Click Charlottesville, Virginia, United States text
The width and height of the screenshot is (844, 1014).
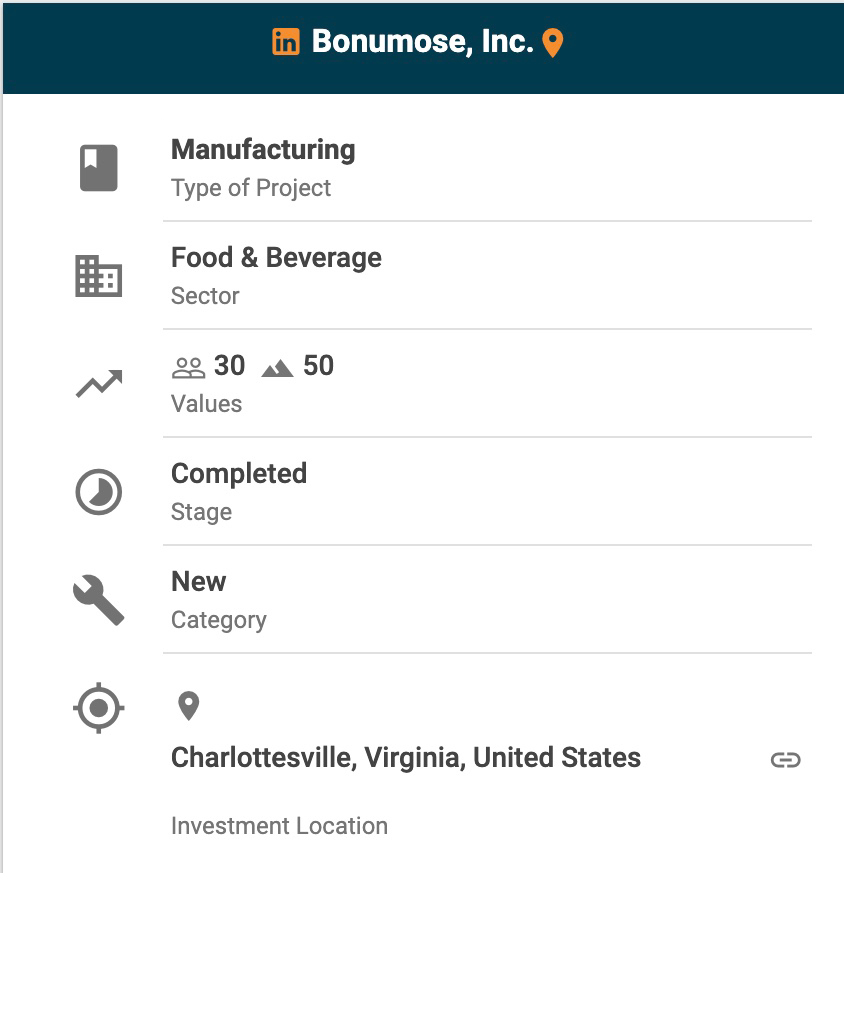(x=406, y=758)
